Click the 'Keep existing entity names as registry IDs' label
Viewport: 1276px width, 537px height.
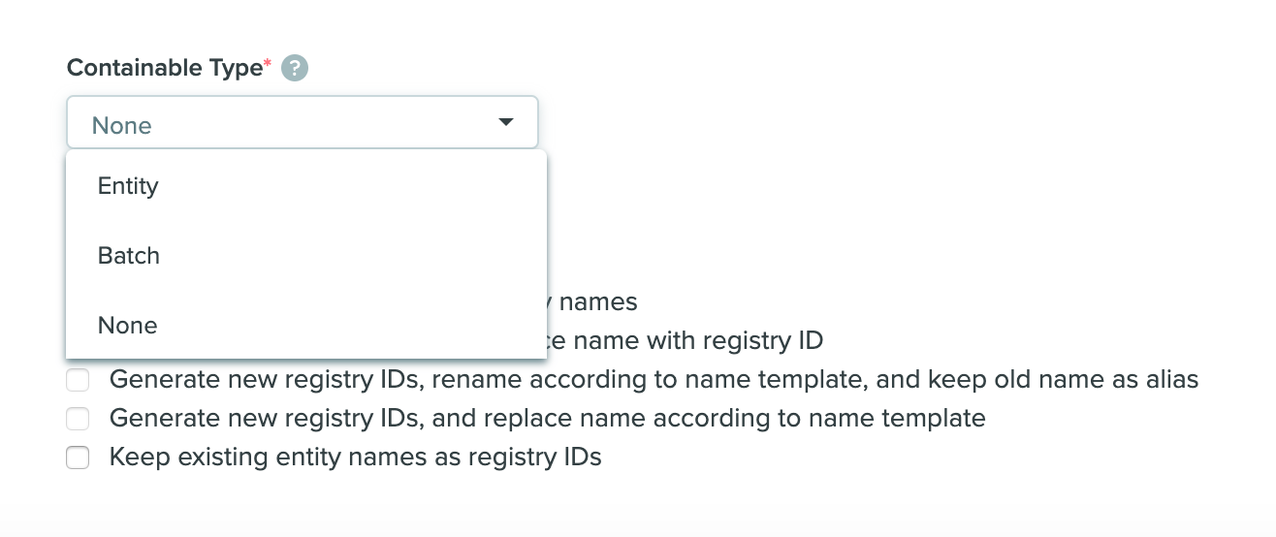[x=355, y=458]
